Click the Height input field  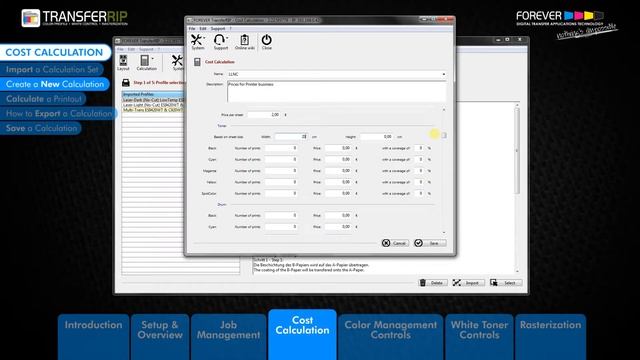[x=376, y=137]
